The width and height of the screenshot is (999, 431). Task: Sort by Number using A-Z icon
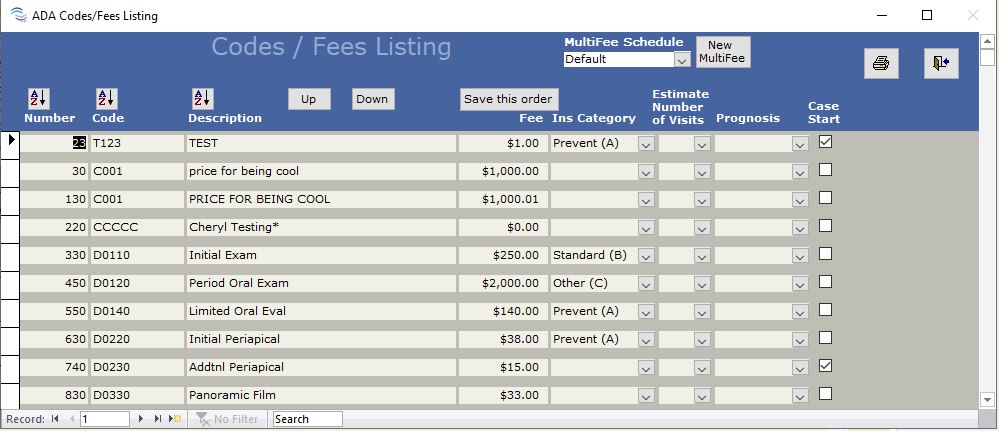pyautogui.click(x=38, y=98)
